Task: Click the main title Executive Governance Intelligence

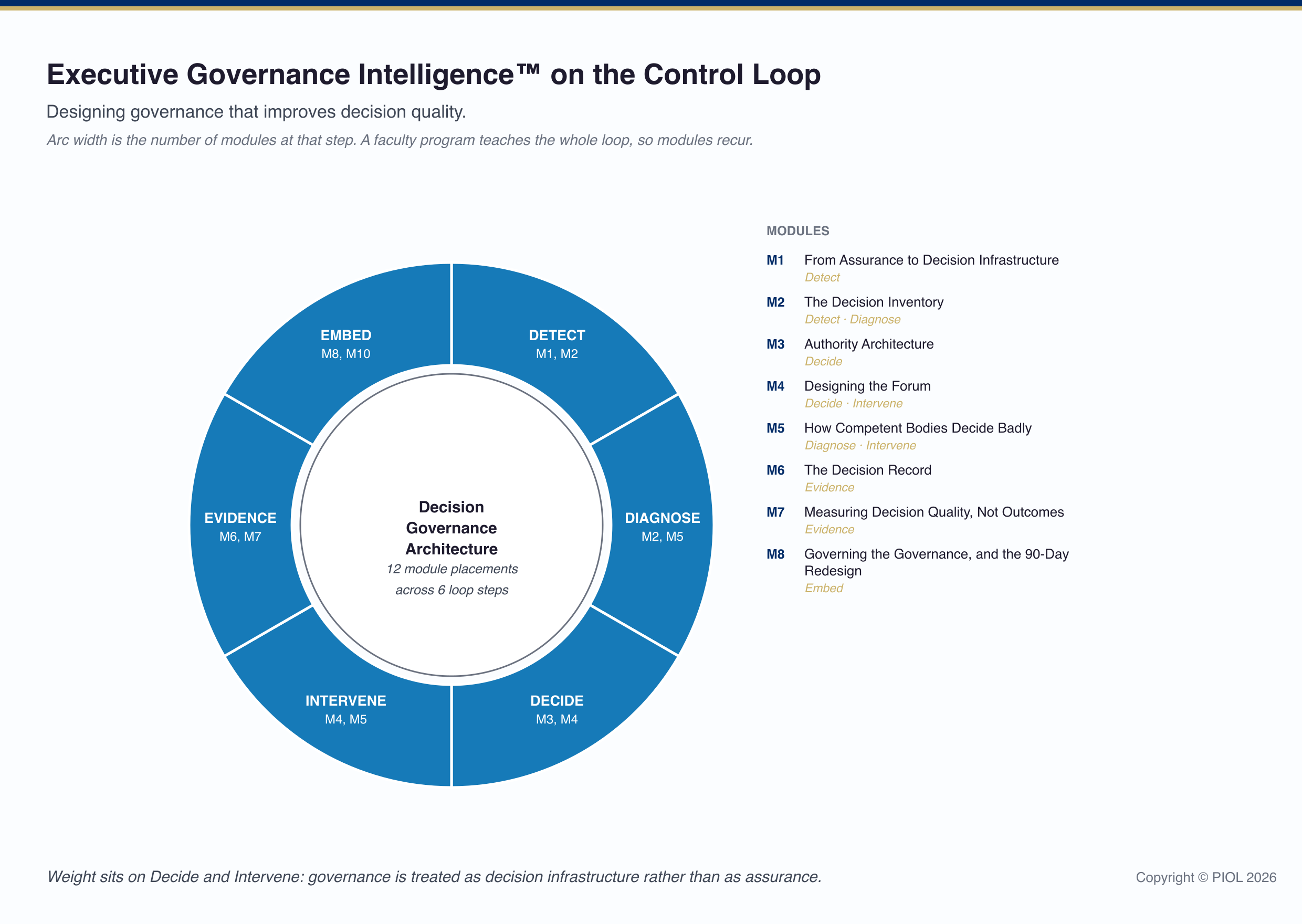Action: pyautogui.click(x=434, y=75)
